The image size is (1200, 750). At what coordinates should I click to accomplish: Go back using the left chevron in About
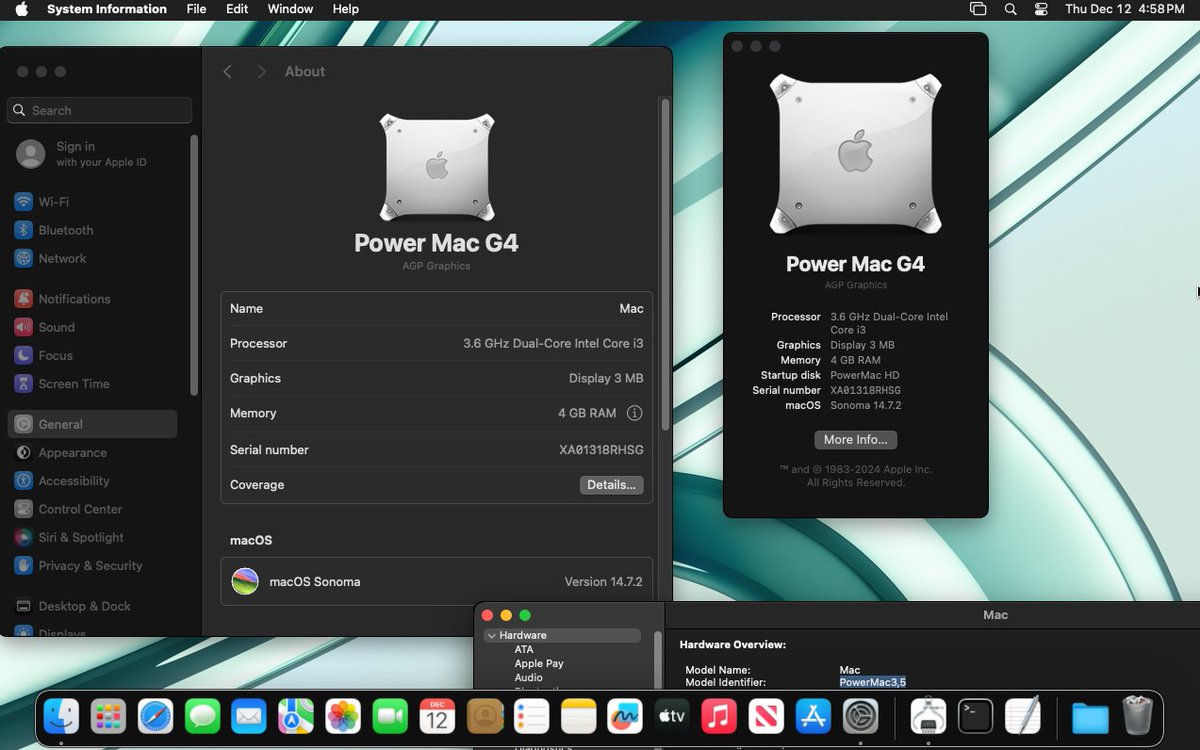click(x=228, y=72)
